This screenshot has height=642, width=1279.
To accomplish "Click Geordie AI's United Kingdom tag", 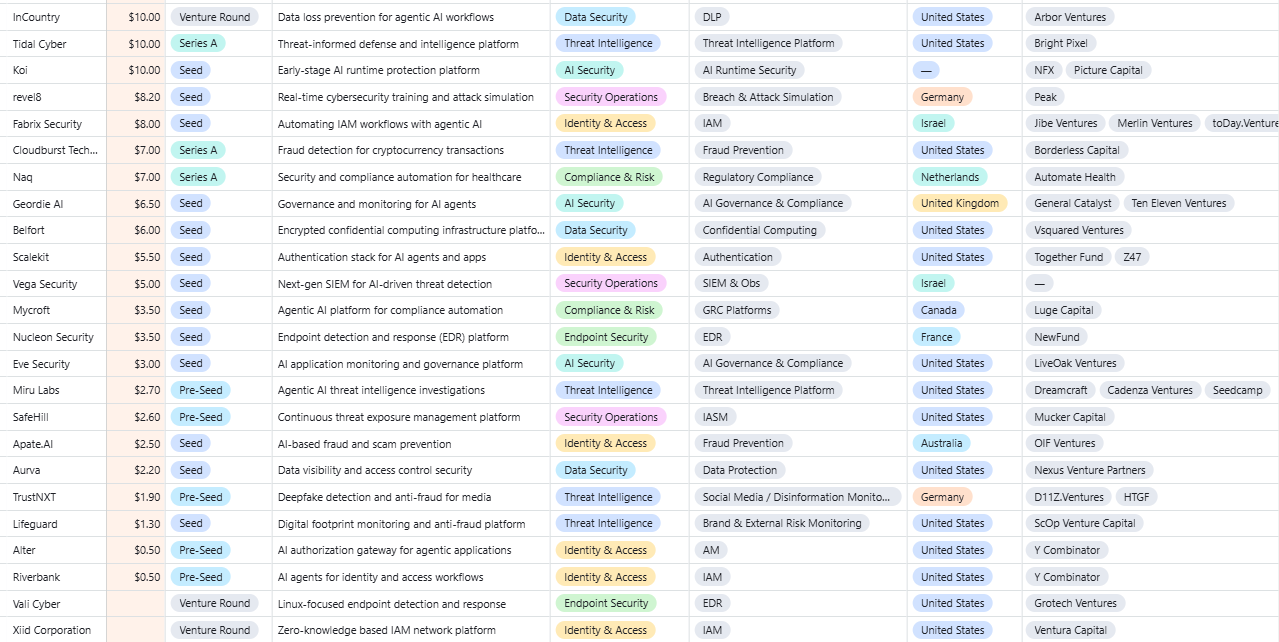I will coord(960,204).
